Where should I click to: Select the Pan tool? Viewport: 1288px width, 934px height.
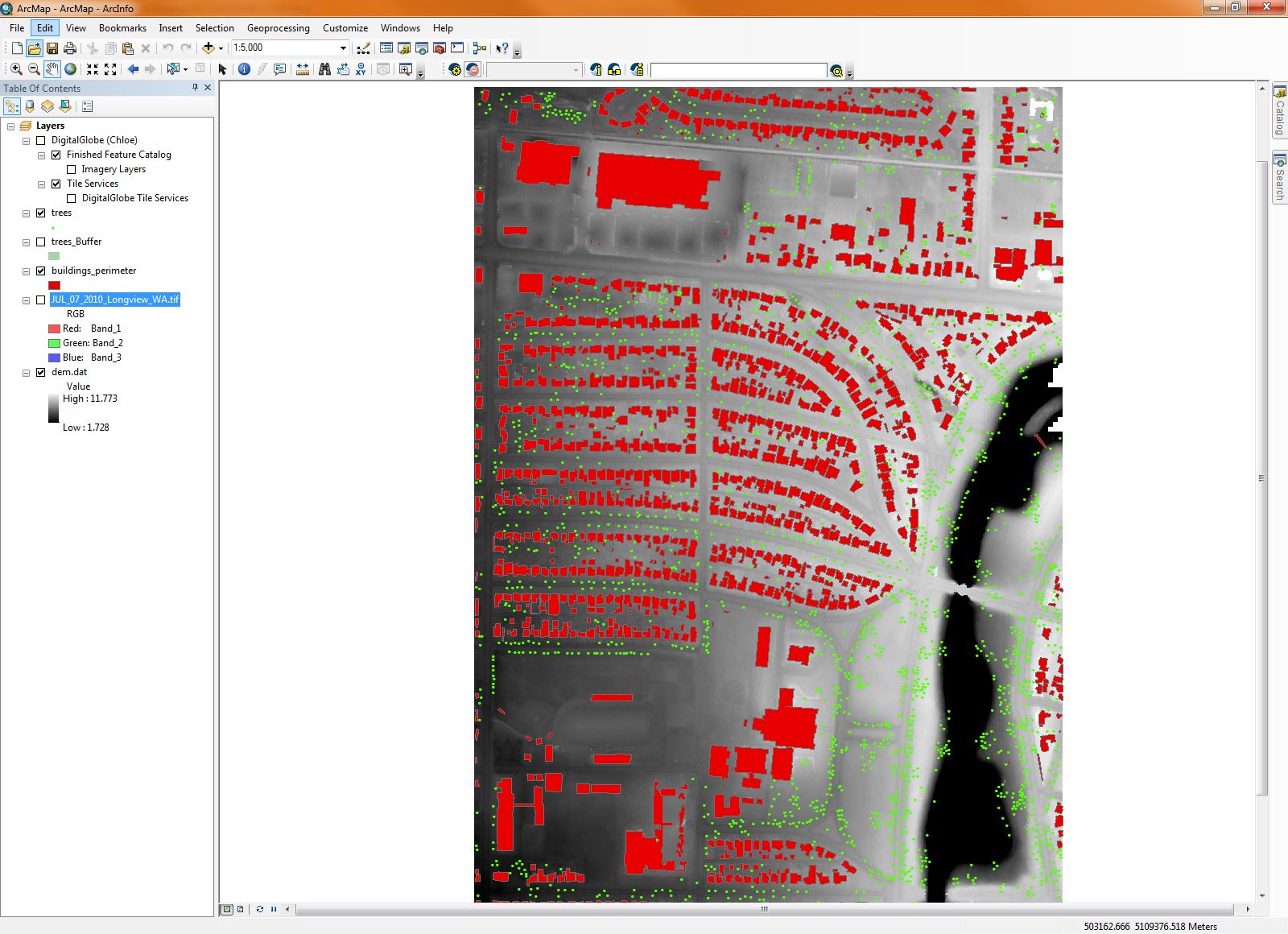pyautogui.click(x=52, y=70)
